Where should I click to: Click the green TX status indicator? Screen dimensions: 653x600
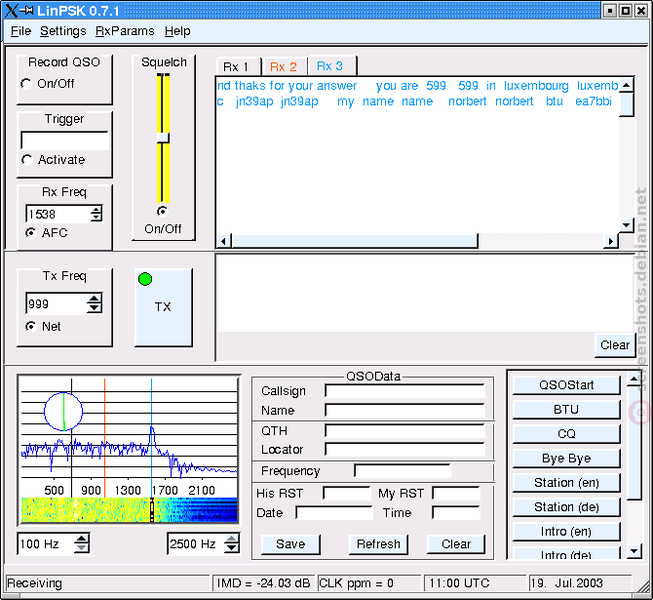pyautogui.click(x=145, y=279)
